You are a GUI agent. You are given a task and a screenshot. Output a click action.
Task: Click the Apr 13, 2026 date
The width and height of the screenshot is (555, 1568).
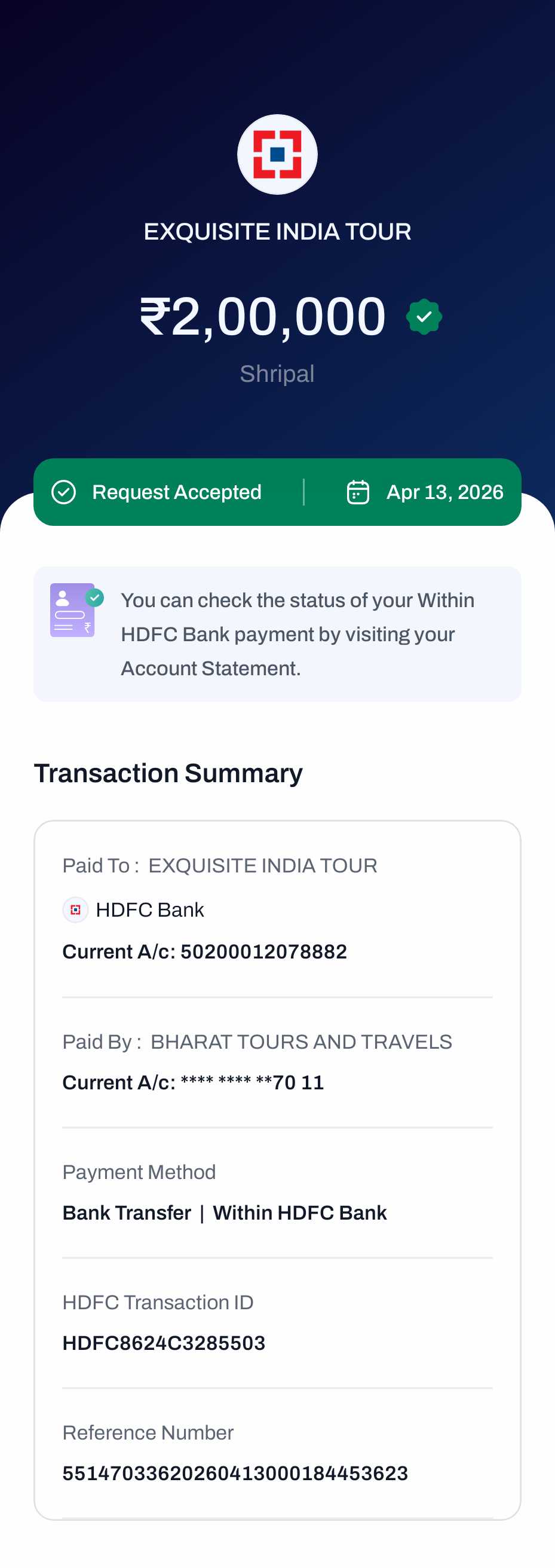tap(444, 492)
